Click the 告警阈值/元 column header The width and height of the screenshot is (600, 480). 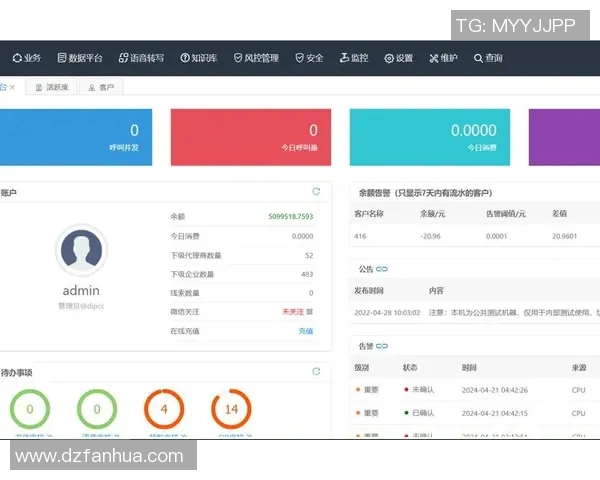tap(506, 214)
